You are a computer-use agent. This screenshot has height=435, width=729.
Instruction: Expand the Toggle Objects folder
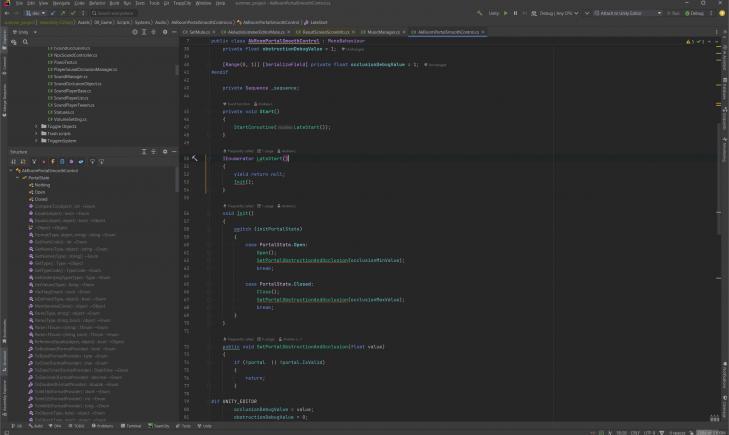pyautogui.click(x=36, y=126)
